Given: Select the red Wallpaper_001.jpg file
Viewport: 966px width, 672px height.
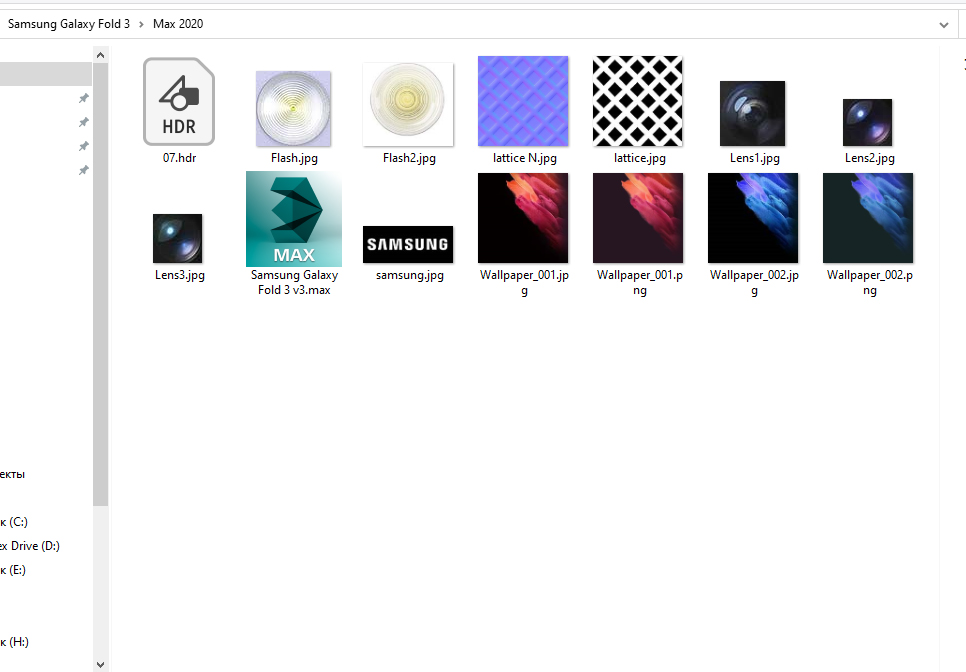Looking at the screenshot, I should (x=523, y=218).
